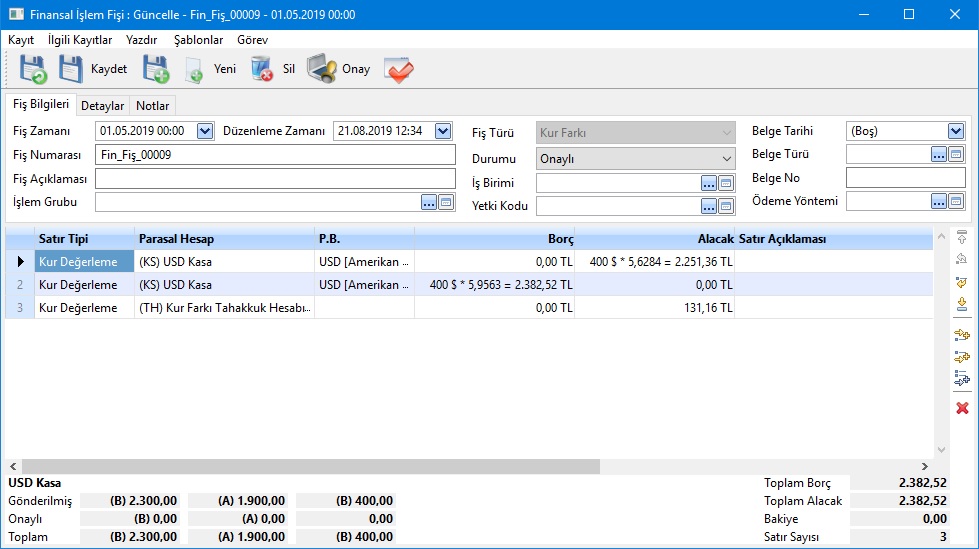
Task: Delete the record with Sil
Action: point(272,69)
